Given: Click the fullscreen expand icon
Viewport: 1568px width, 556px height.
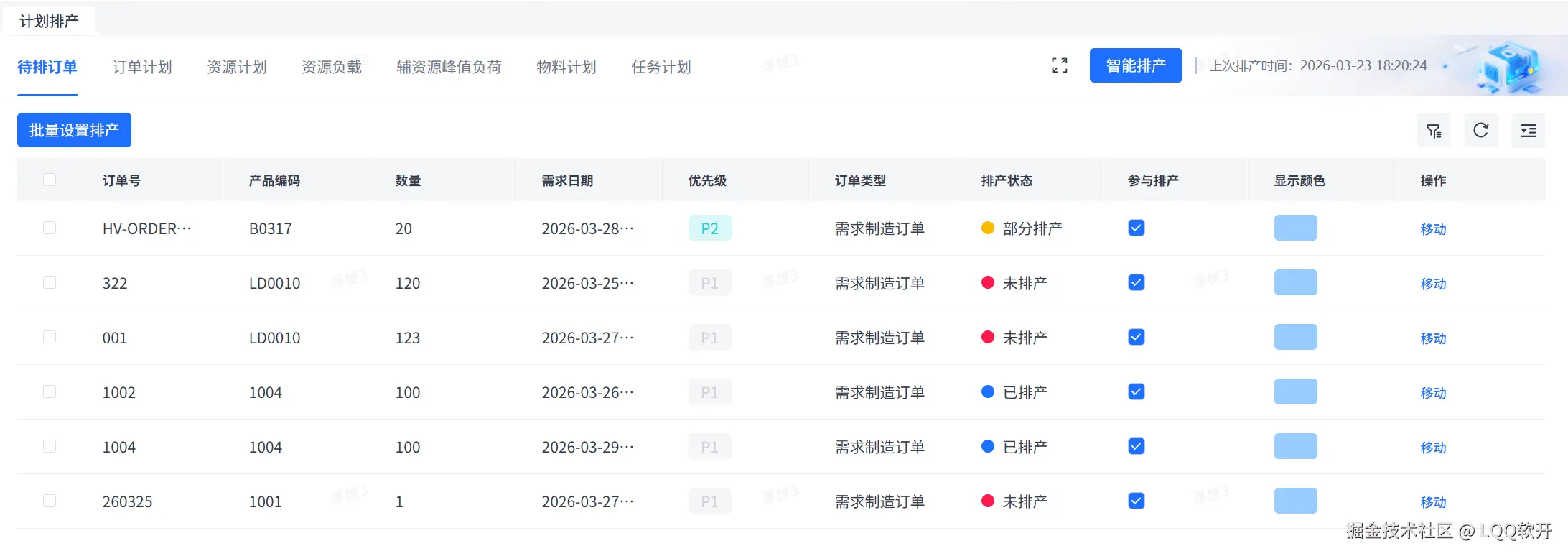Looking at the screenshot, I should [x=1059, y=65].
